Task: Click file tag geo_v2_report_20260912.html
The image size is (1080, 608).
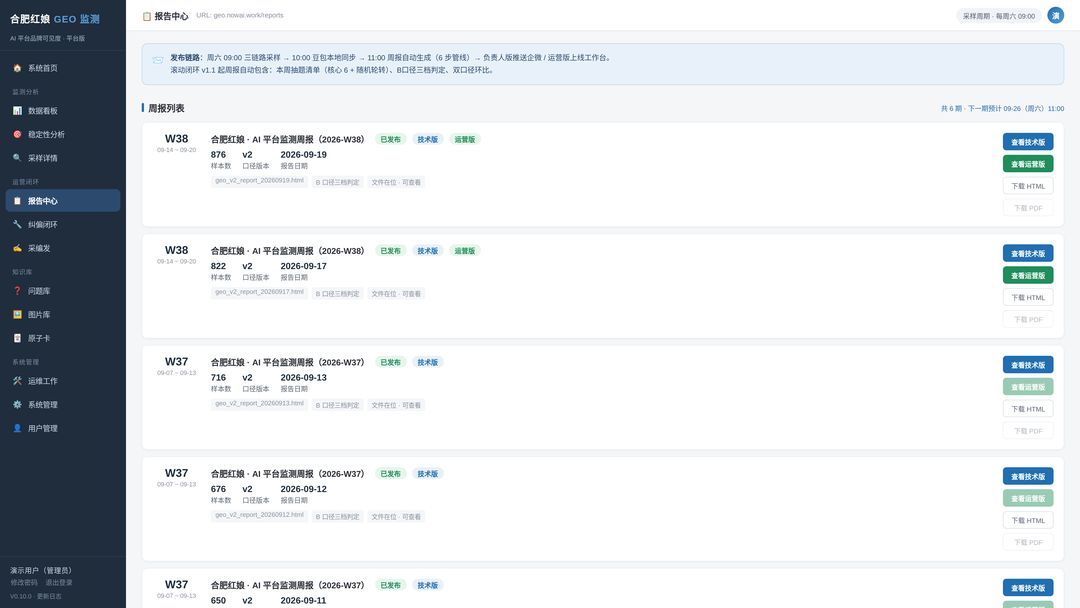Action: point(259,516)
